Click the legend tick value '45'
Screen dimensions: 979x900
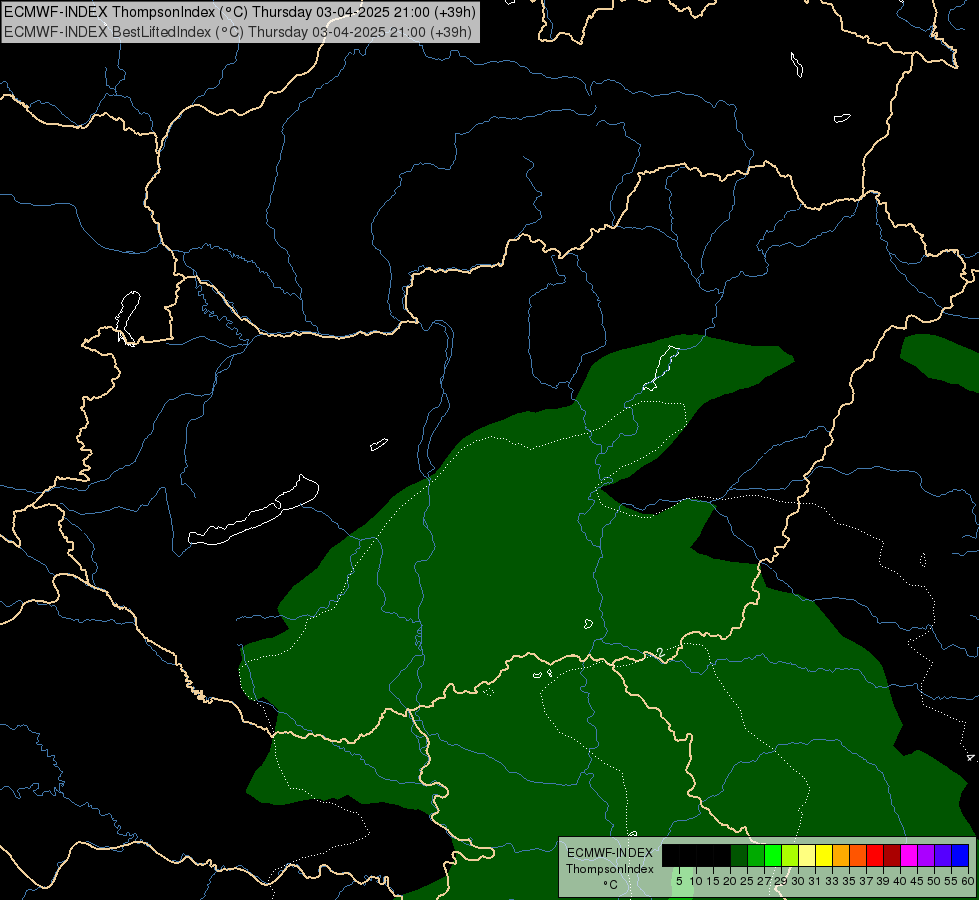pos(917,881)
